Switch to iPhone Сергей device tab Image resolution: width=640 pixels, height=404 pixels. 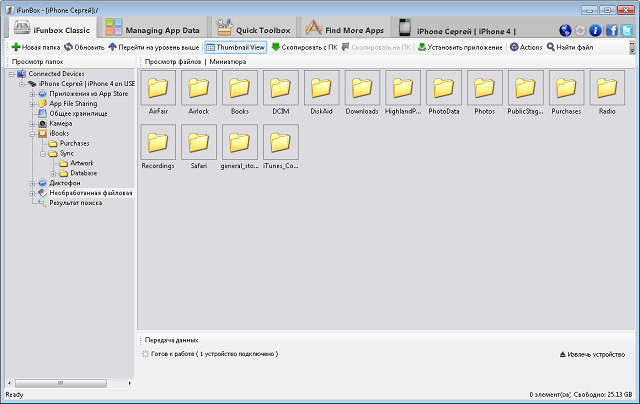pyautogui.click(x=457, y=29)
